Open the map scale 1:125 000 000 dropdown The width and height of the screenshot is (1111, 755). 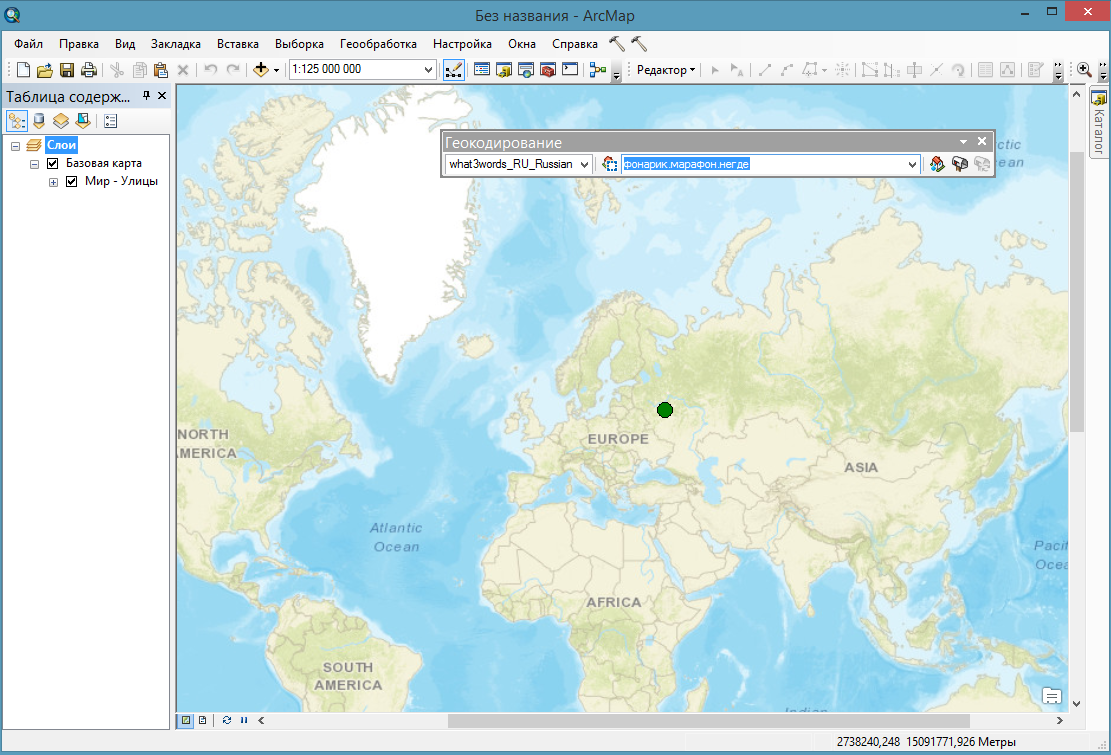[x=429, y=70]
